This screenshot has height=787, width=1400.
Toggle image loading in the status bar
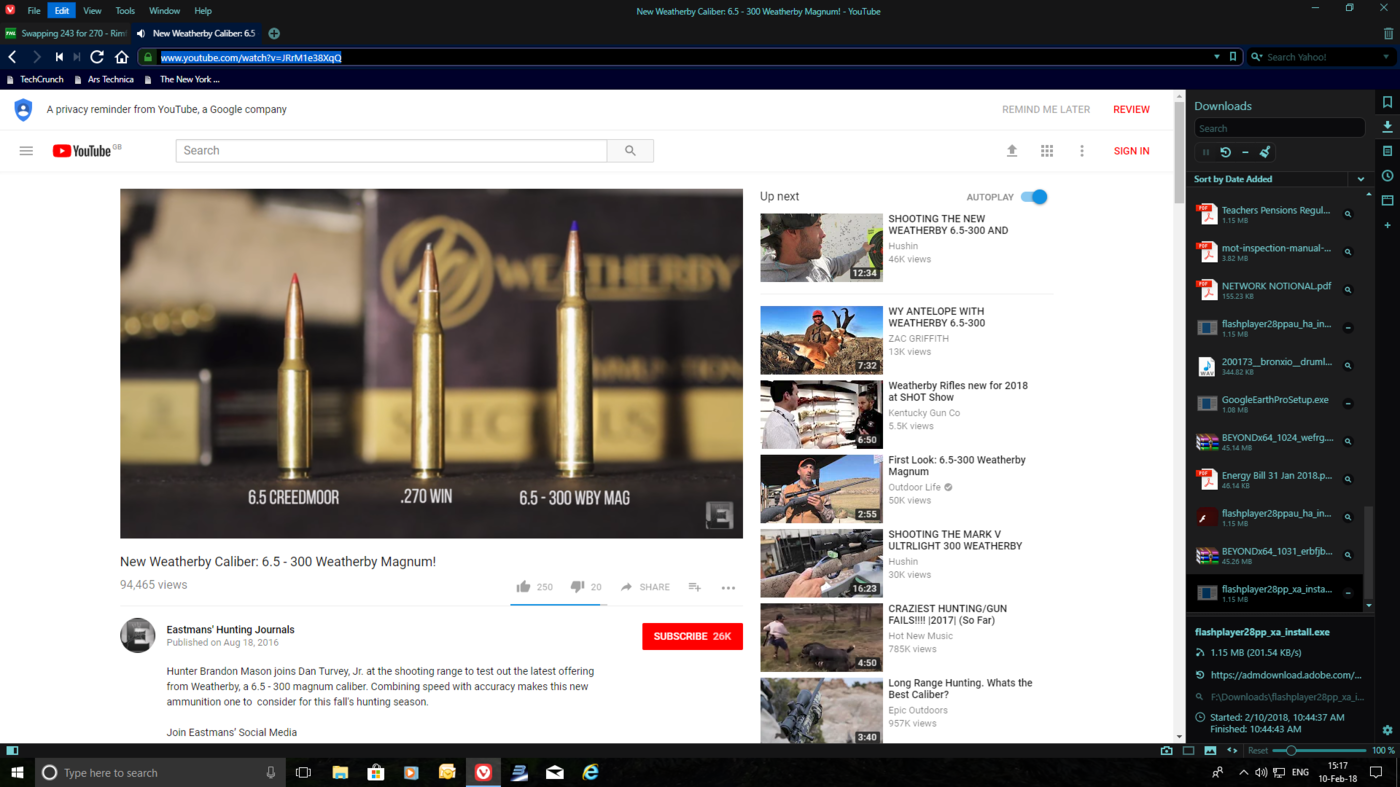point(1210,750)
